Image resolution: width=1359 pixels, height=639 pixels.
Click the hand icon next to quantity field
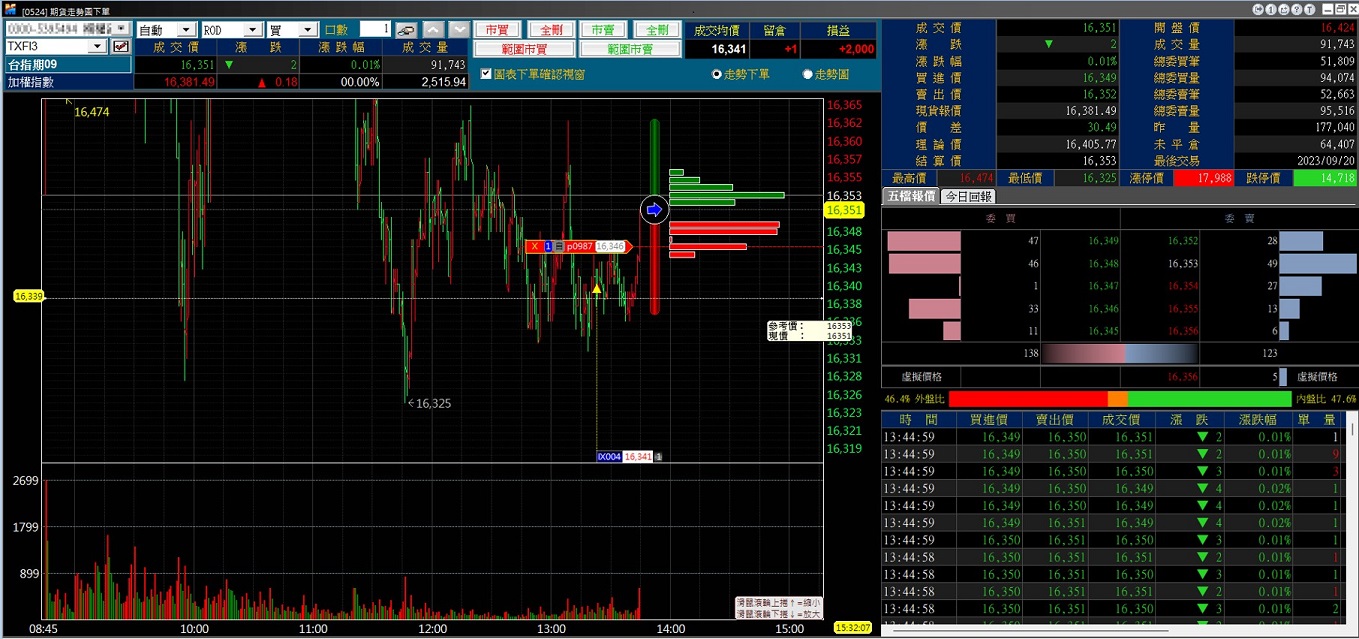[406, 30]
